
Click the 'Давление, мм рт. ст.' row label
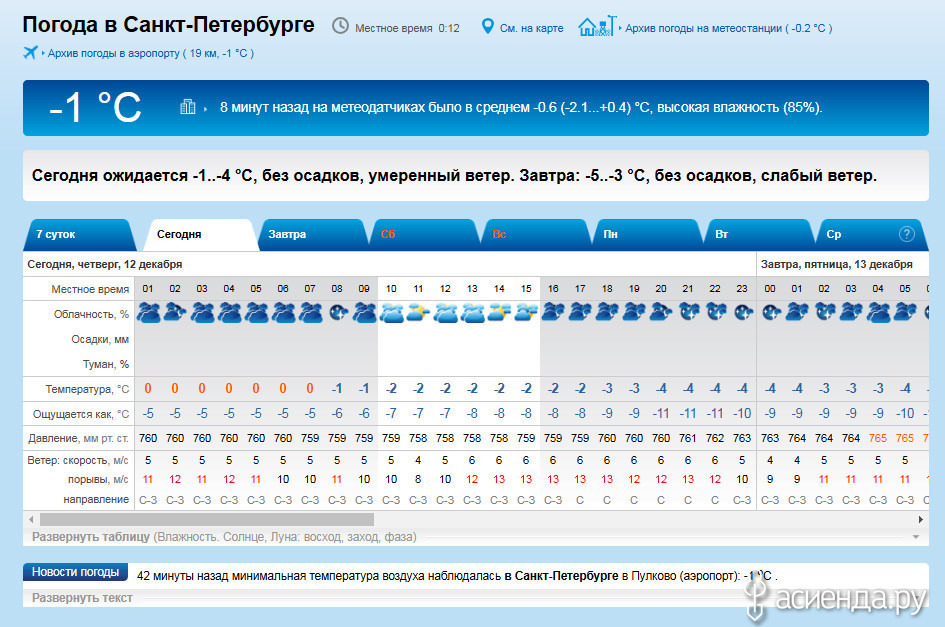click(78, 438)
